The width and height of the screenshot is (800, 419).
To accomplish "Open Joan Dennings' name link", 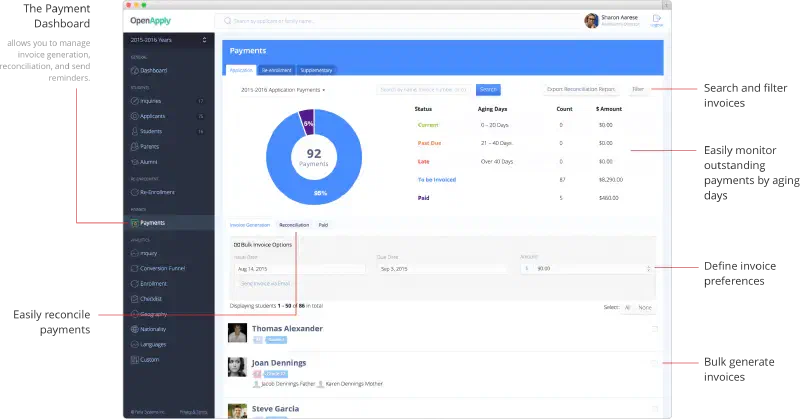I will (x=279, y=363).
